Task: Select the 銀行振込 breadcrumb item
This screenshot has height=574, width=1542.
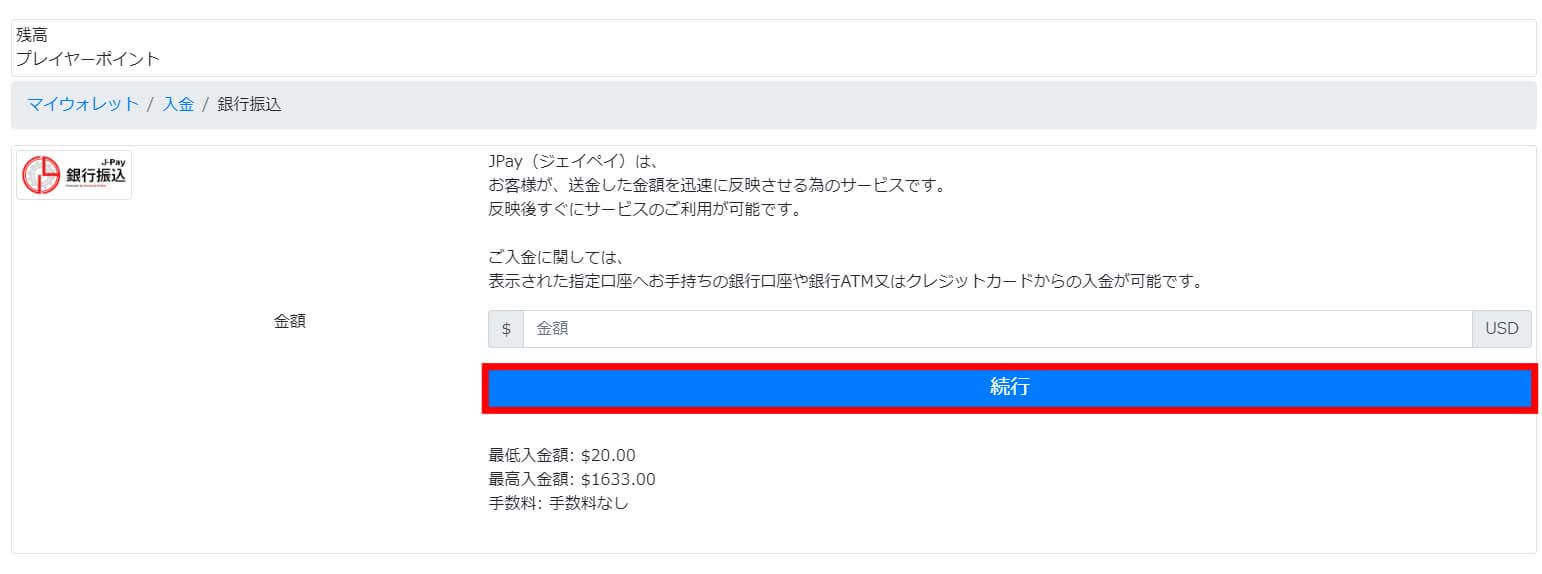Action: (x=249, y=104)
